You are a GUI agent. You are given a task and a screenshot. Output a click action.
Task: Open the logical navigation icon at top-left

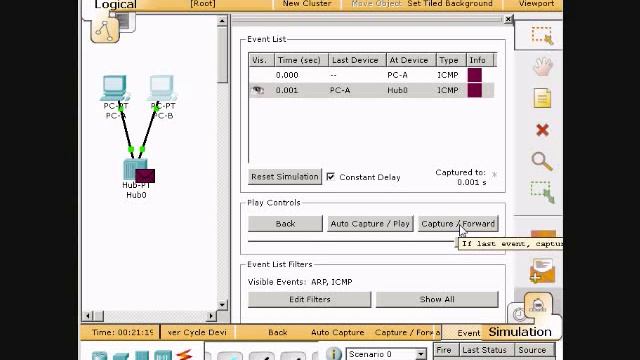coord(105,30)
